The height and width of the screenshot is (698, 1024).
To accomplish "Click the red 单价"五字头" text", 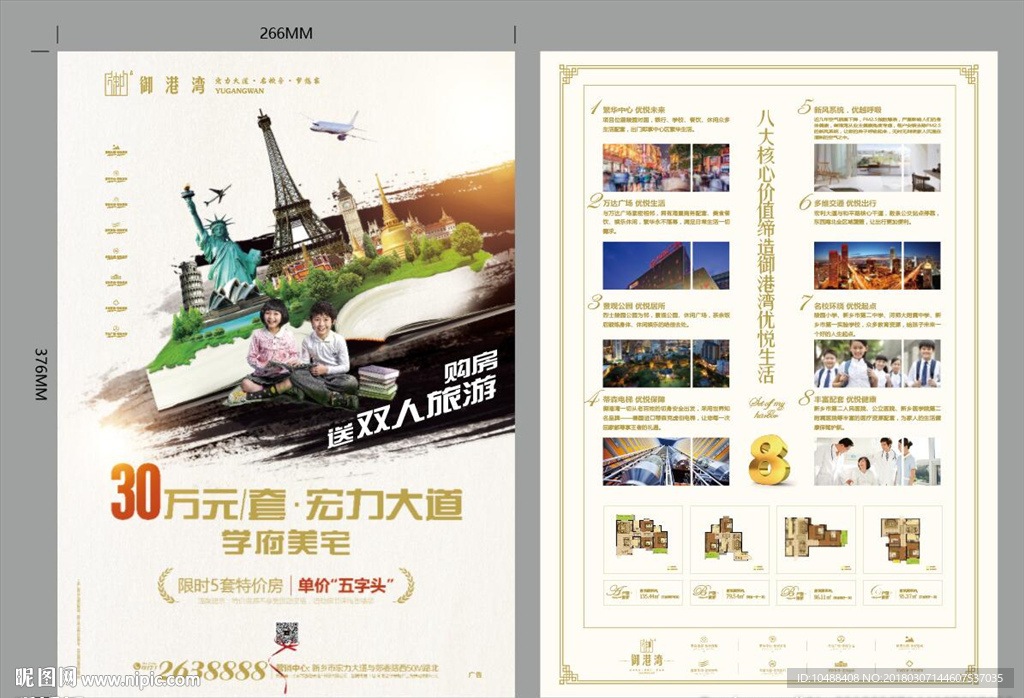I will click(x=345, y=585).
